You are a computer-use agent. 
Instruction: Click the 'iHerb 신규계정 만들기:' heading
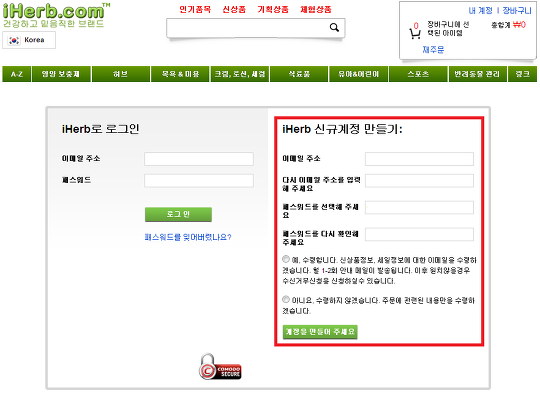(342, 129)
